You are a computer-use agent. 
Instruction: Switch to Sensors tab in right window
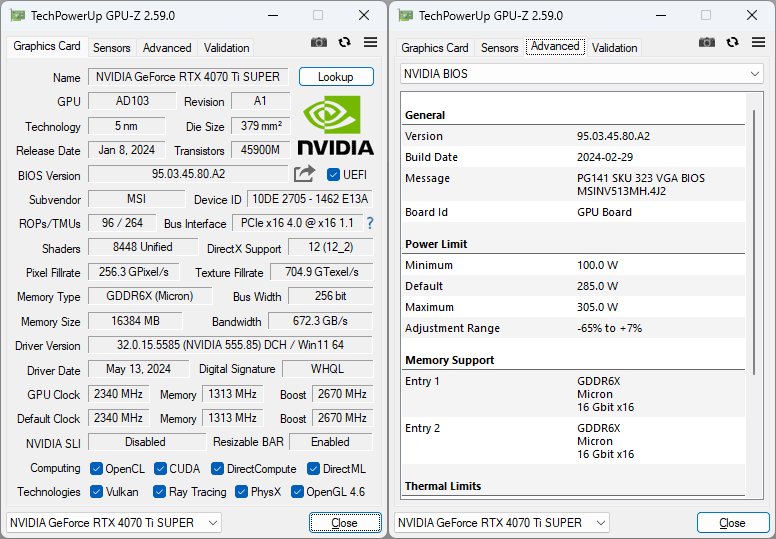(499, 48)
